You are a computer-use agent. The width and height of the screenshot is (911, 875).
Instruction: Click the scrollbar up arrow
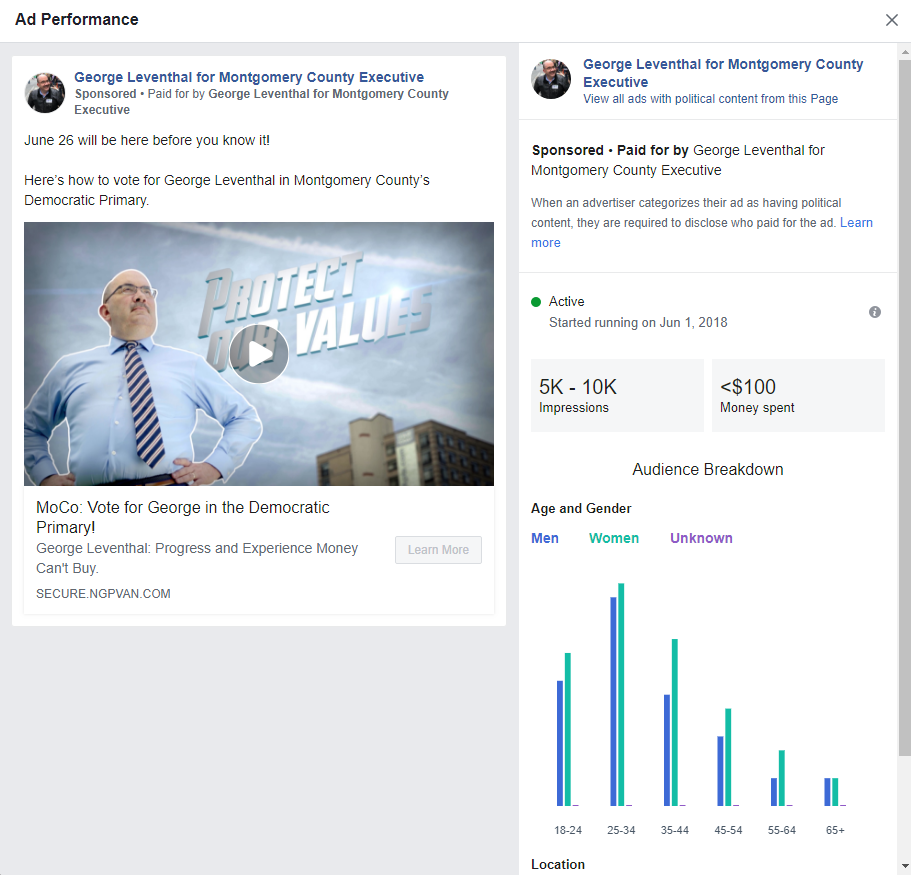click(905, 52)
